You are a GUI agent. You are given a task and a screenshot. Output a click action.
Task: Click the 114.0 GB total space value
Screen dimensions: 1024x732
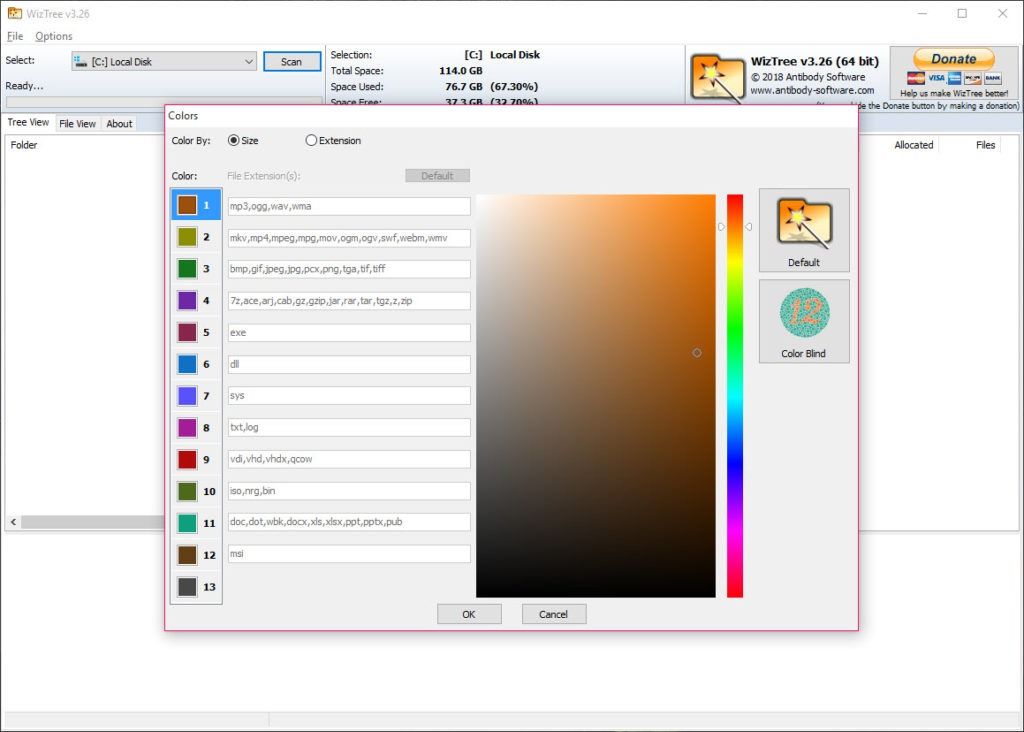(x=460, y=71)
